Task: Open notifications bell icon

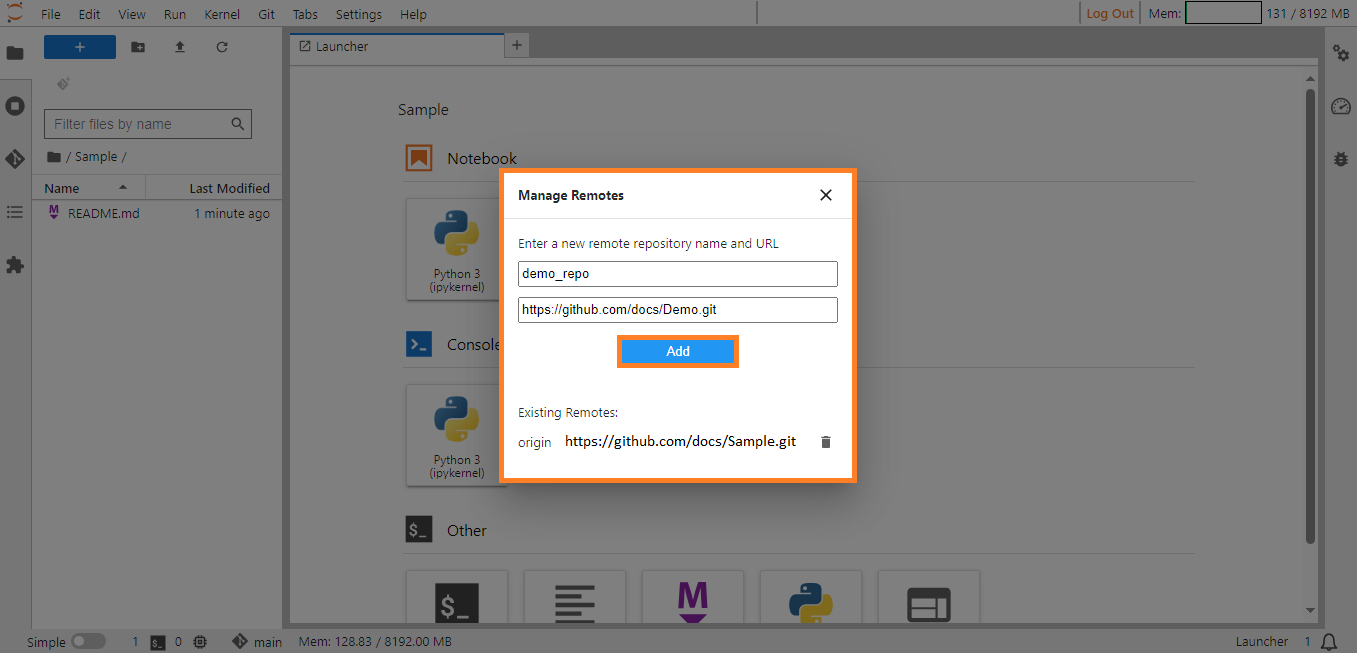Action: 1329,642
